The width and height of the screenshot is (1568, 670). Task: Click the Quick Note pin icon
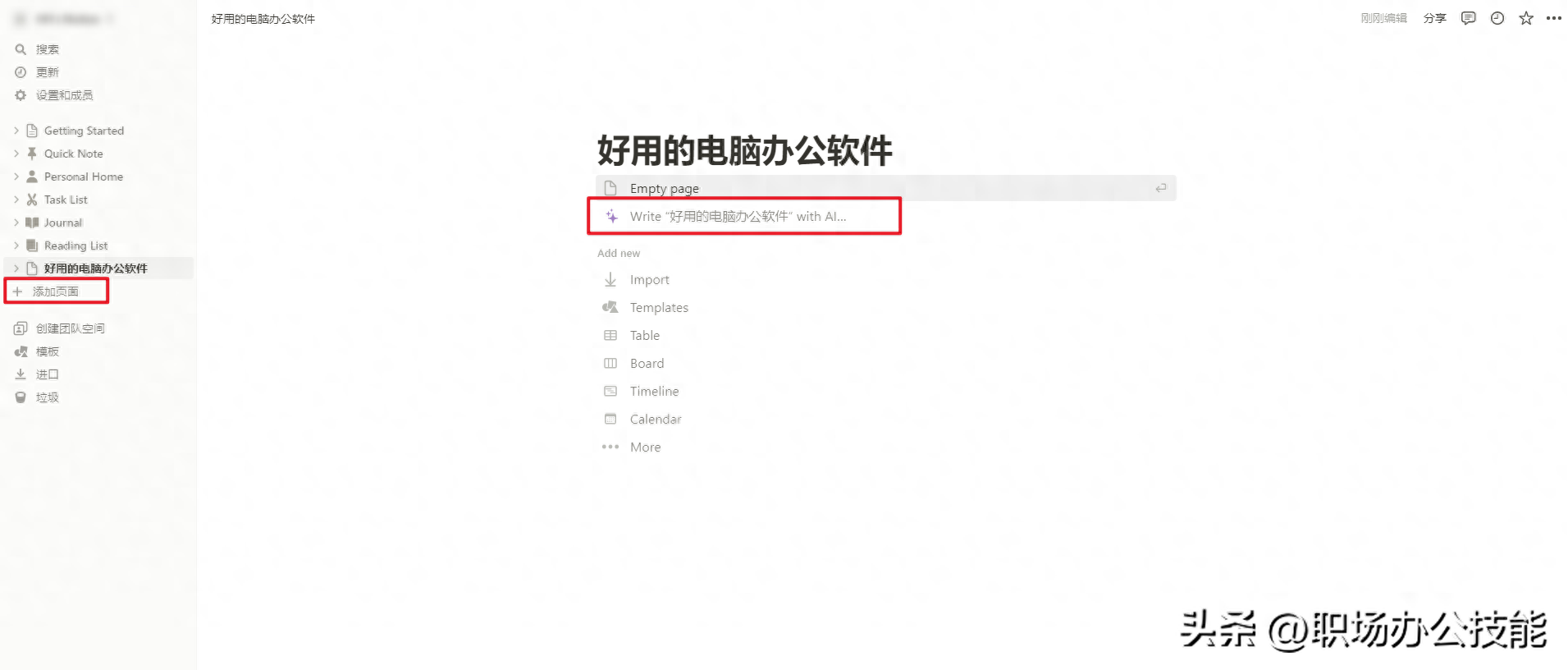32,154
